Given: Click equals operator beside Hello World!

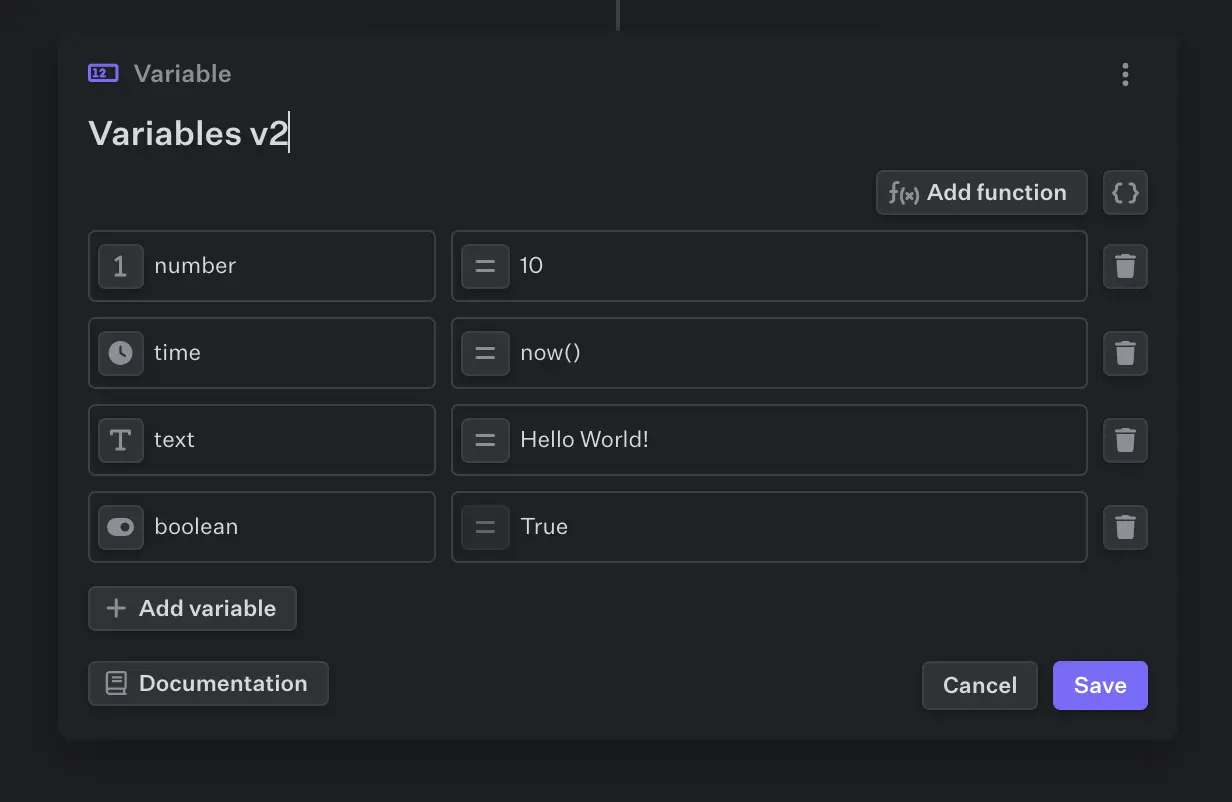Looking at the screenshot, I should pyautogui.click(x=485, y=440).
